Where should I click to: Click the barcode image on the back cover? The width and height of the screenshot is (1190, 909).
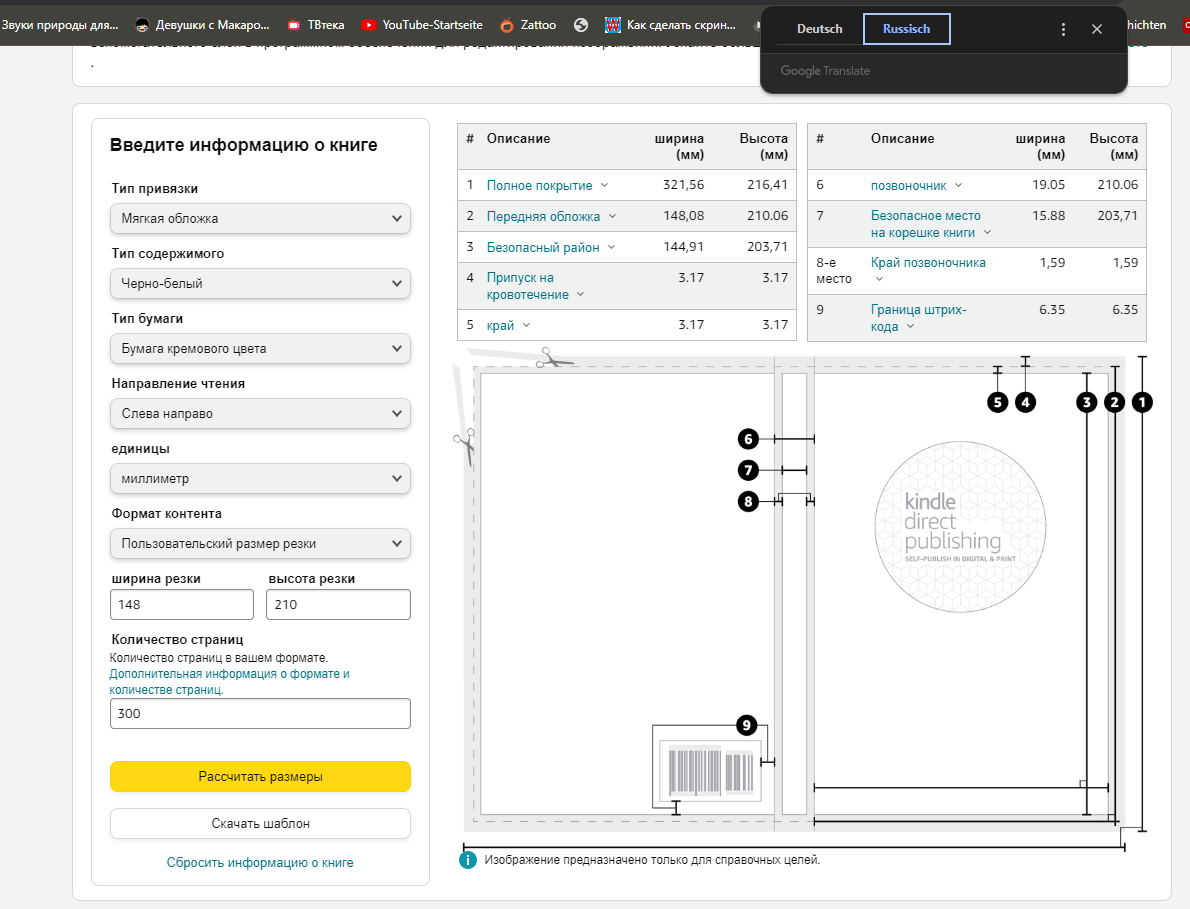(x=710, y=770)
